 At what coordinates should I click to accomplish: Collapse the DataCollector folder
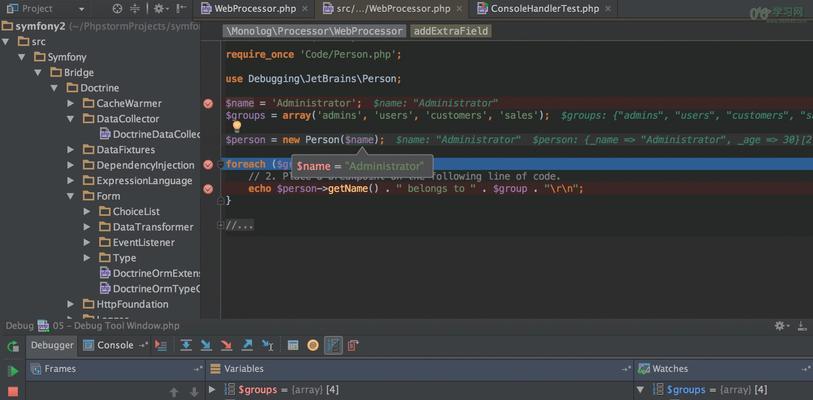coord(71,119)
